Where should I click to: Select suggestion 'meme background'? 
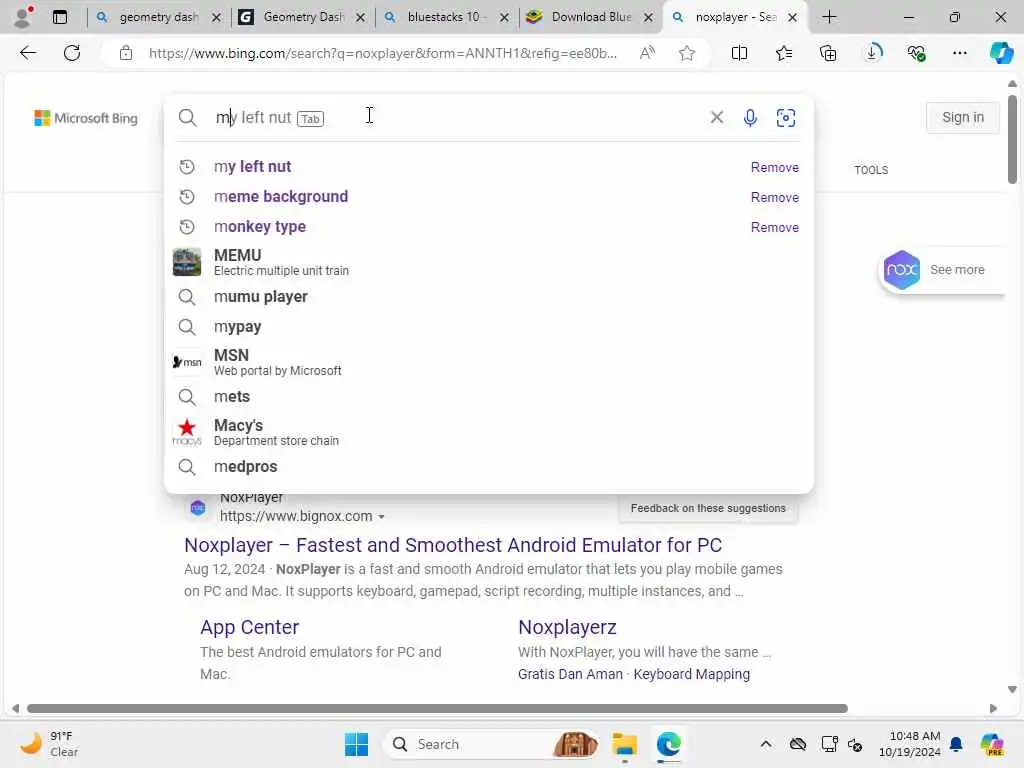(x=281, y=197)
